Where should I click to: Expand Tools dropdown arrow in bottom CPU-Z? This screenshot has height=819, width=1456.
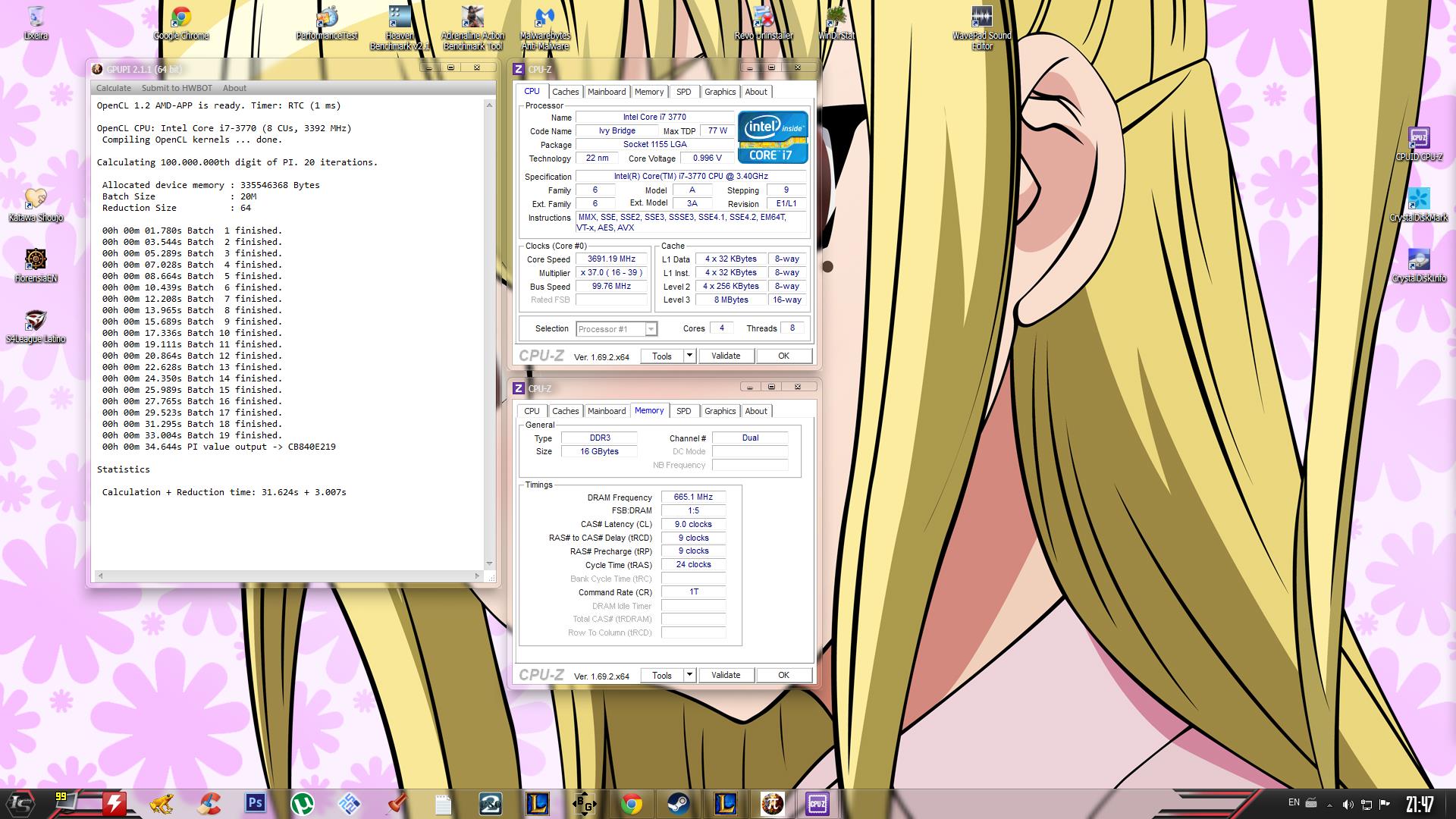click(x=689, y=675)
